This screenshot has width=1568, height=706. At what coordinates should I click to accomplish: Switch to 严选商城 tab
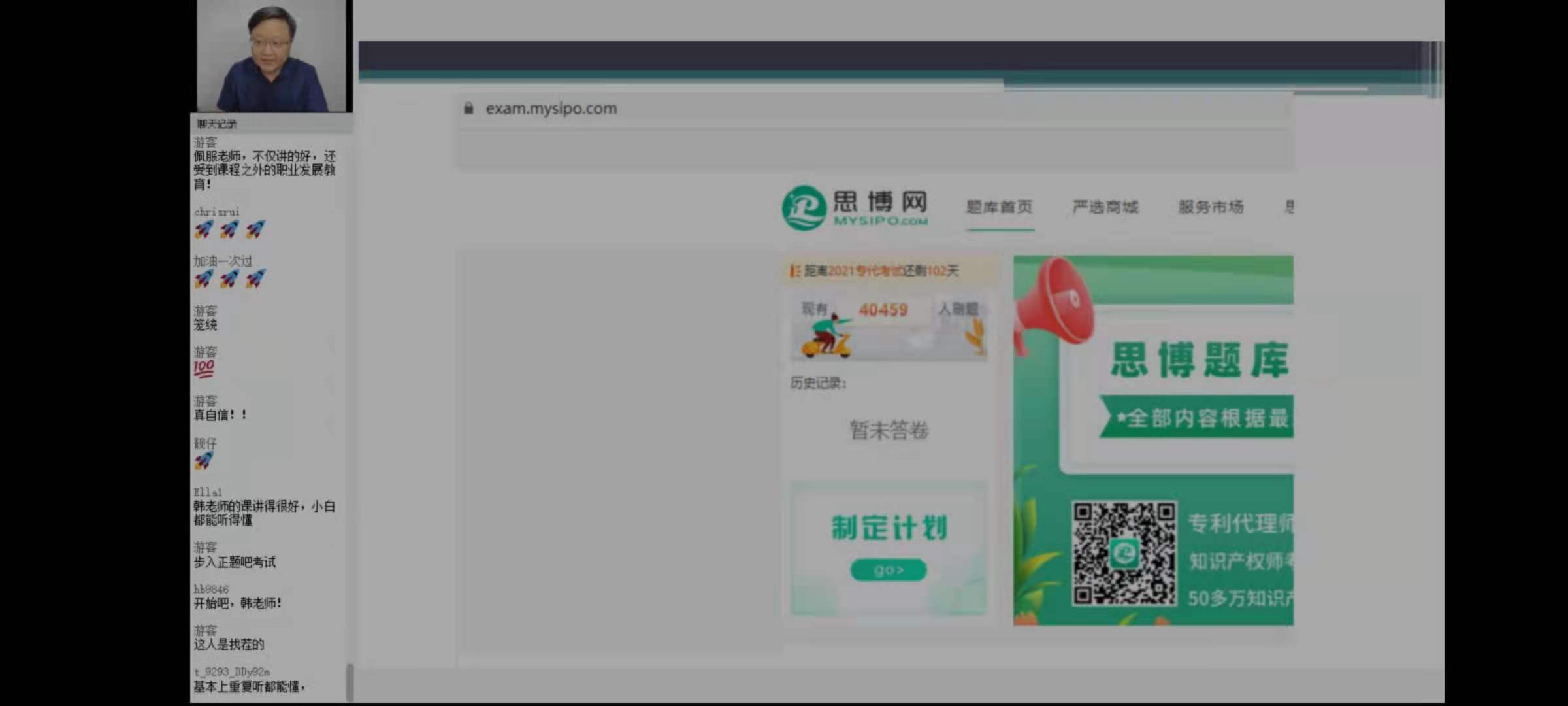coord(1105,207)
